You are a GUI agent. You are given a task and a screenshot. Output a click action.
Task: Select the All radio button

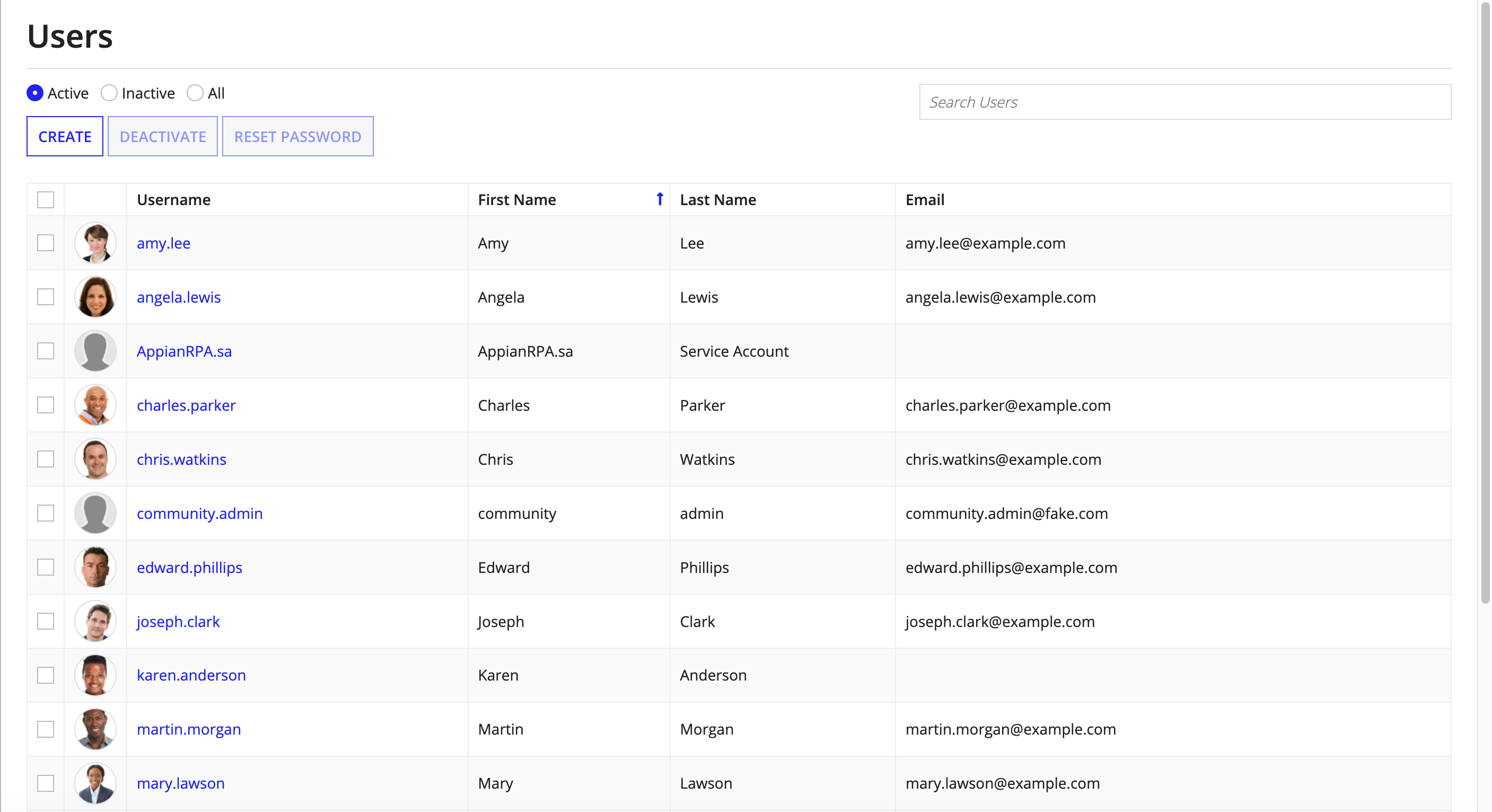196,93
